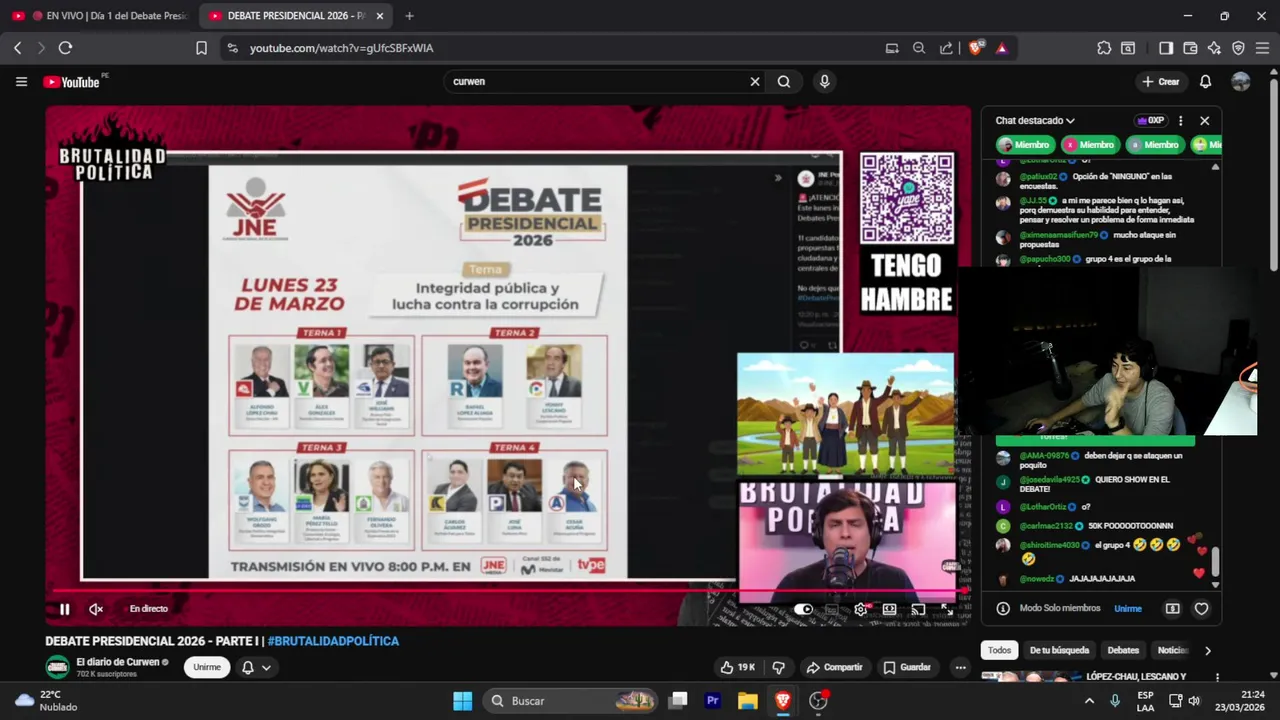Screen dimensions: 1280x720
Task: Dislike the video
Action: click(779, 667)
